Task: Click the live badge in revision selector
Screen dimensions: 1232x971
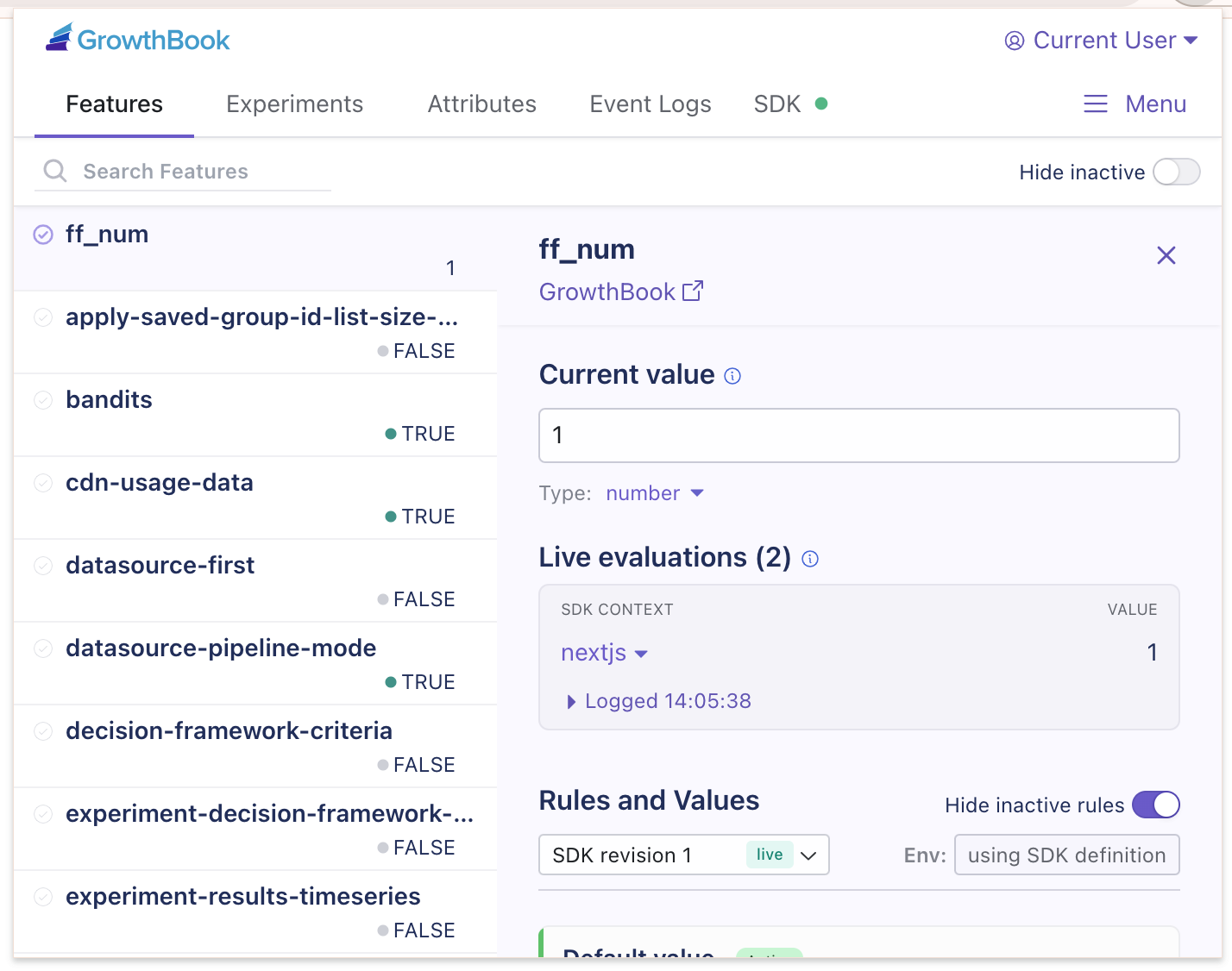Action: (770, 855)
